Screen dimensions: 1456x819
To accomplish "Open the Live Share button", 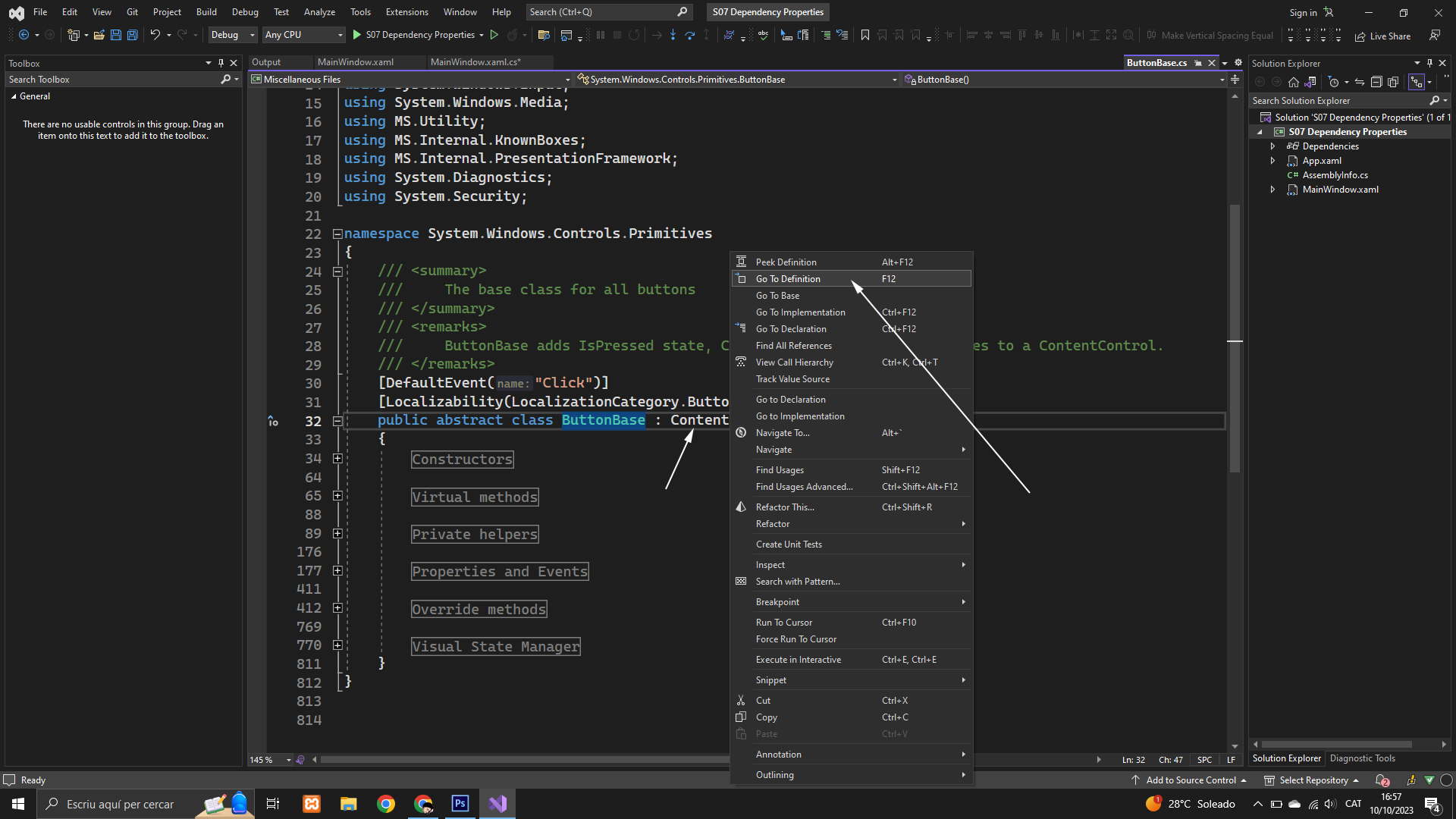I will (x=1382, y=36).
